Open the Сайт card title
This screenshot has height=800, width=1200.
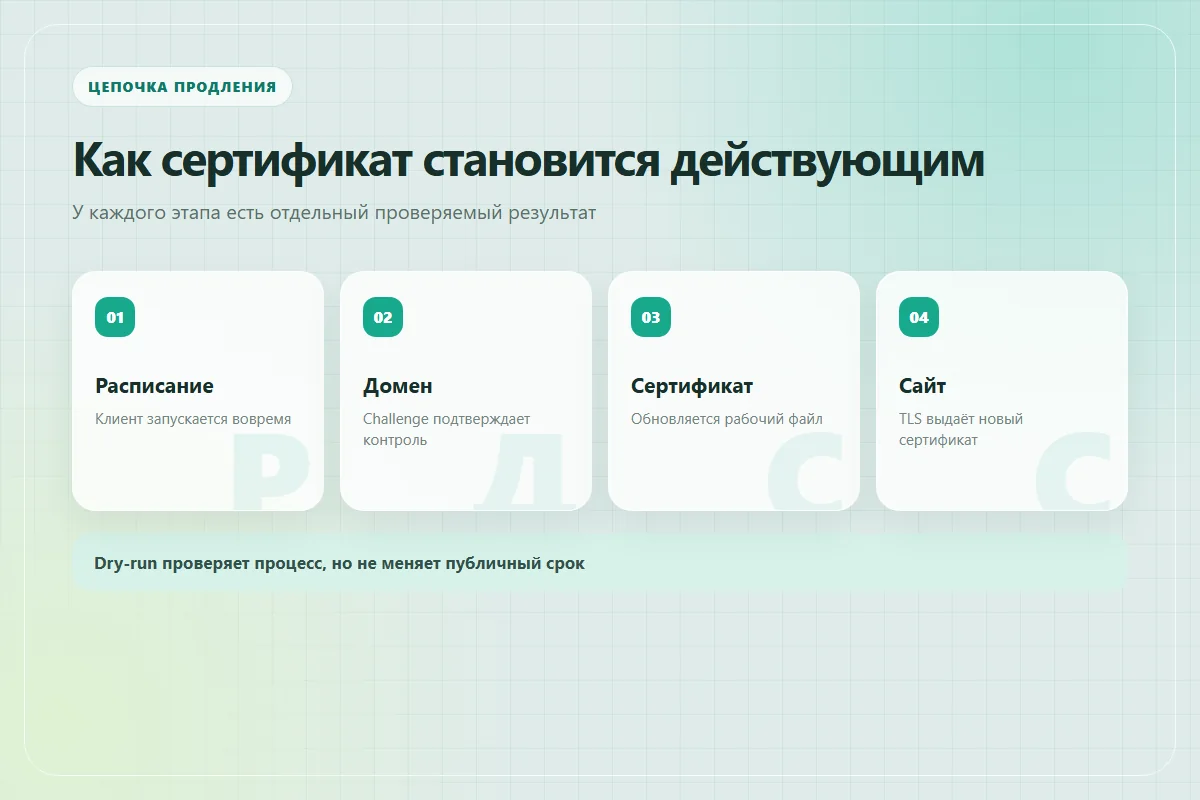pos(922,386)
